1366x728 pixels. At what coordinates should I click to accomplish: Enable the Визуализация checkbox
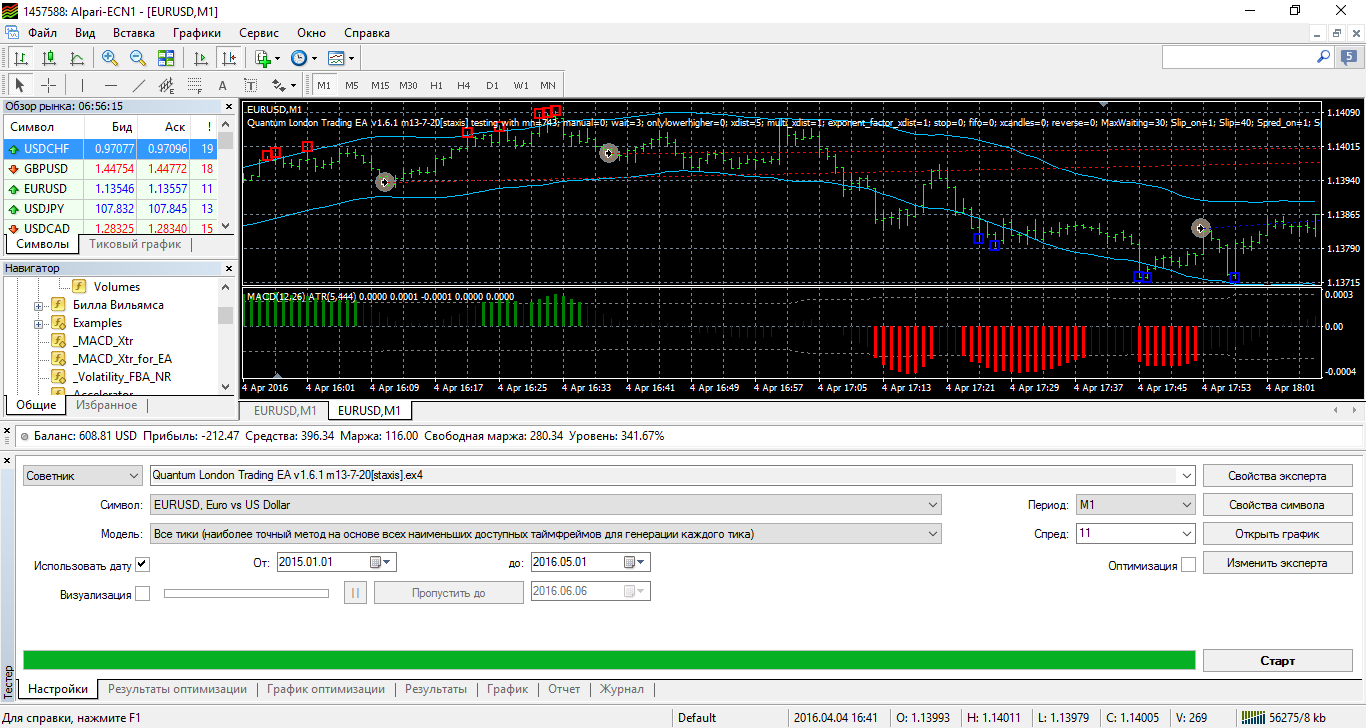(x=142, y=594)
